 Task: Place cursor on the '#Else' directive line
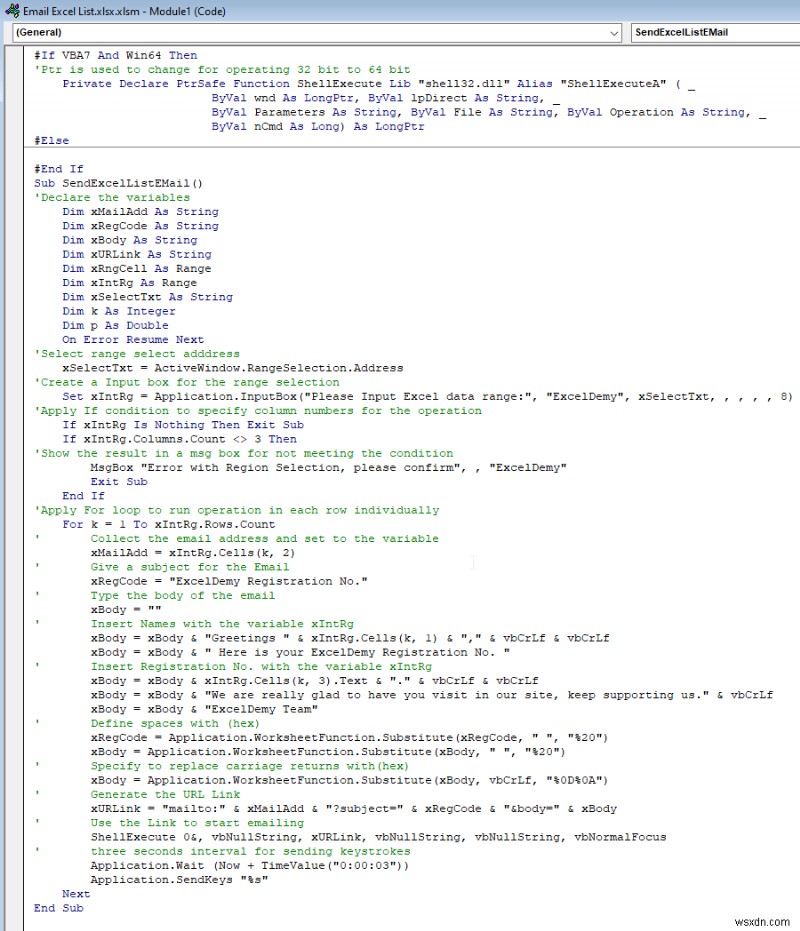(x=51, y=141)
